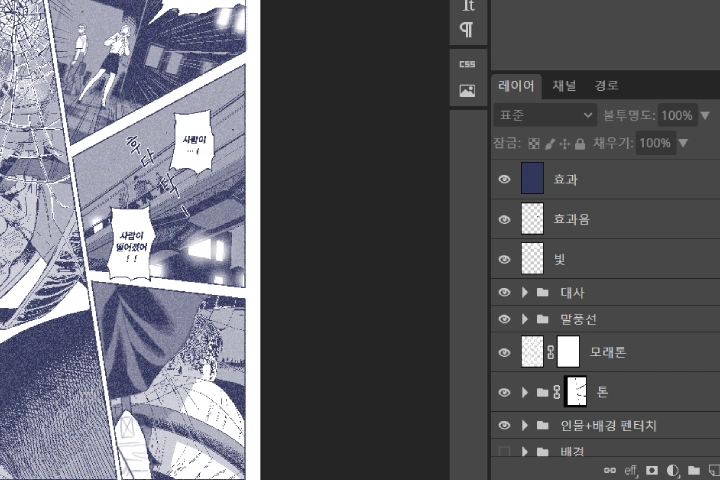Select the group named 인물+배경 펜터치

608,426
